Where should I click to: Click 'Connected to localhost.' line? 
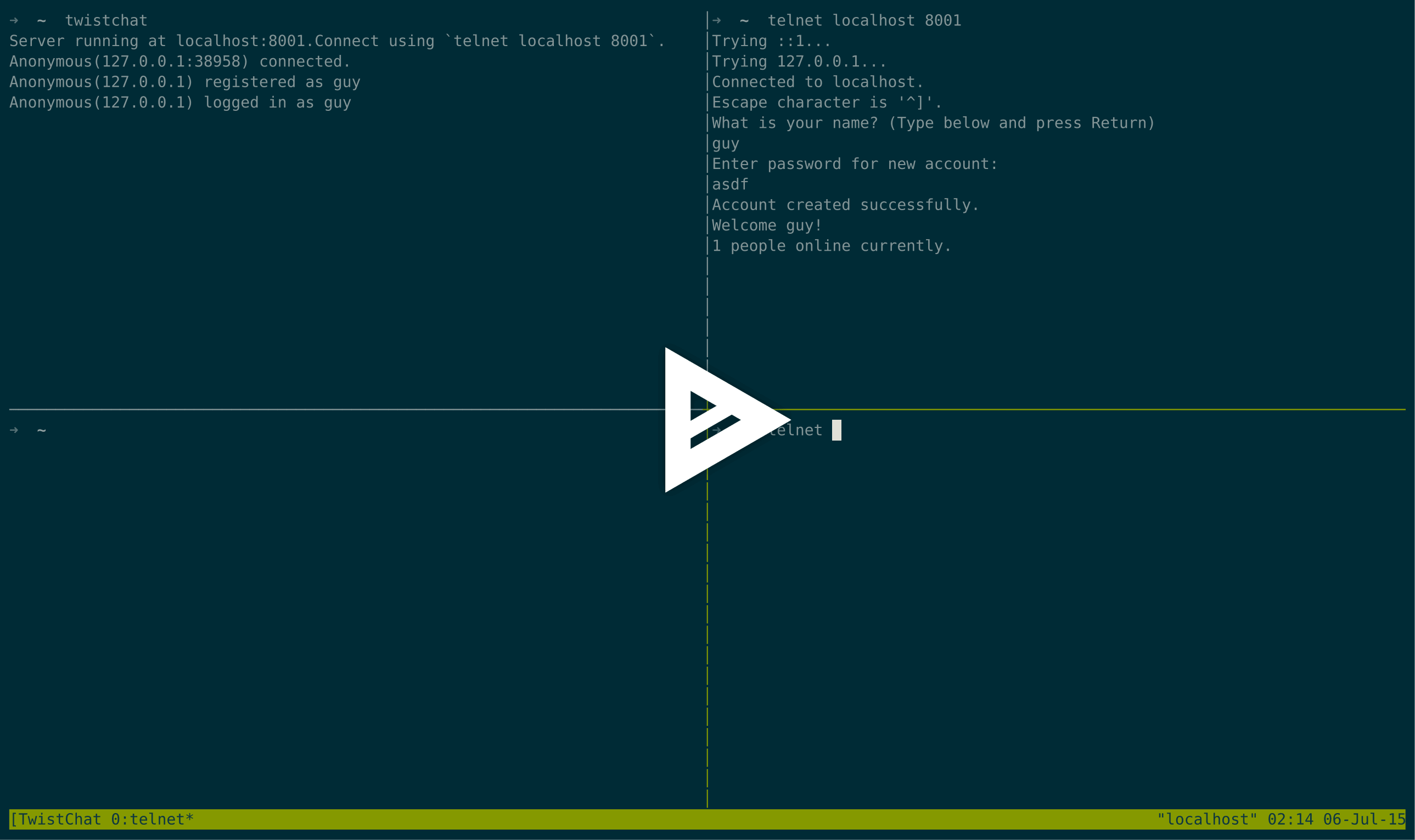coord(818,82)
